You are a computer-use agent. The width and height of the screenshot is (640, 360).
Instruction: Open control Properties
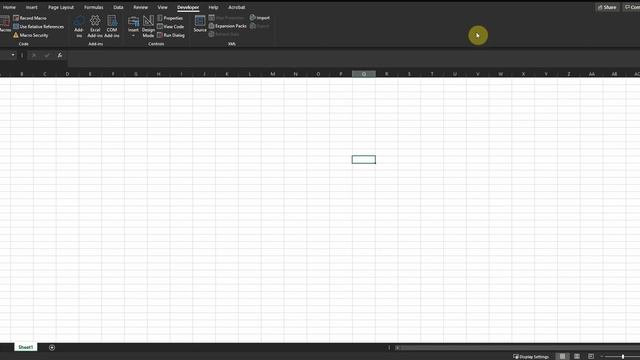(x=170, y=18)
